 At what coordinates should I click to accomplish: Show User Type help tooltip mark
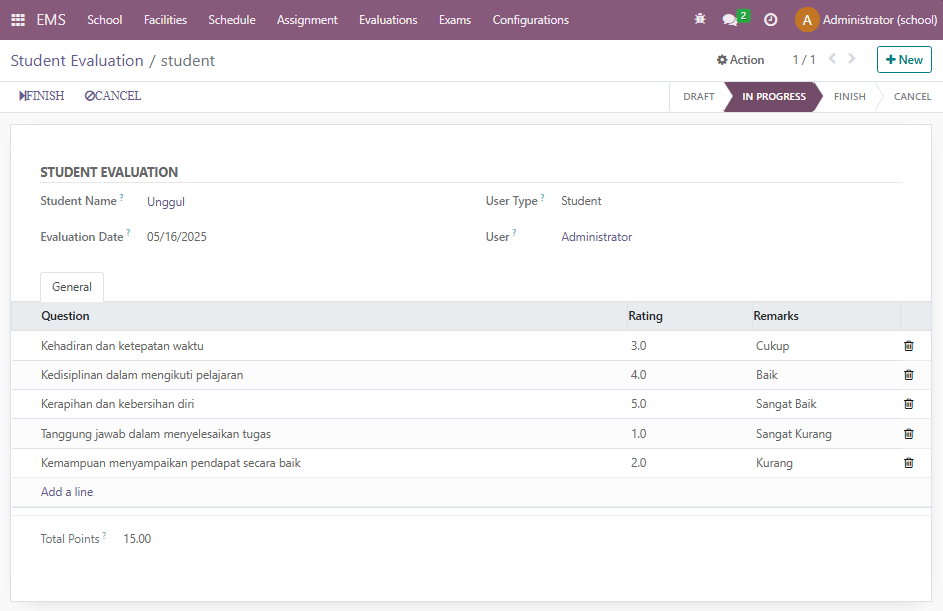[x=542, y=197]
